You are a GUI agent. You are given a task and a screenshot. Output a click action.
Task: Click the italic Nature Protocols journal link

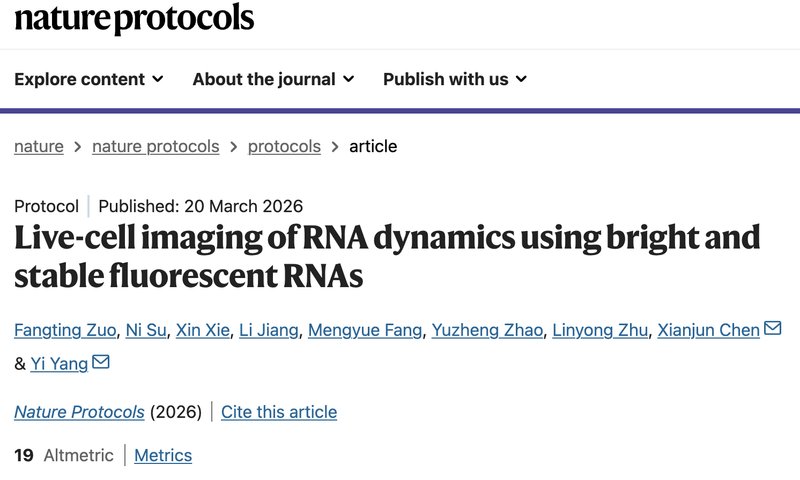[79, 412]
